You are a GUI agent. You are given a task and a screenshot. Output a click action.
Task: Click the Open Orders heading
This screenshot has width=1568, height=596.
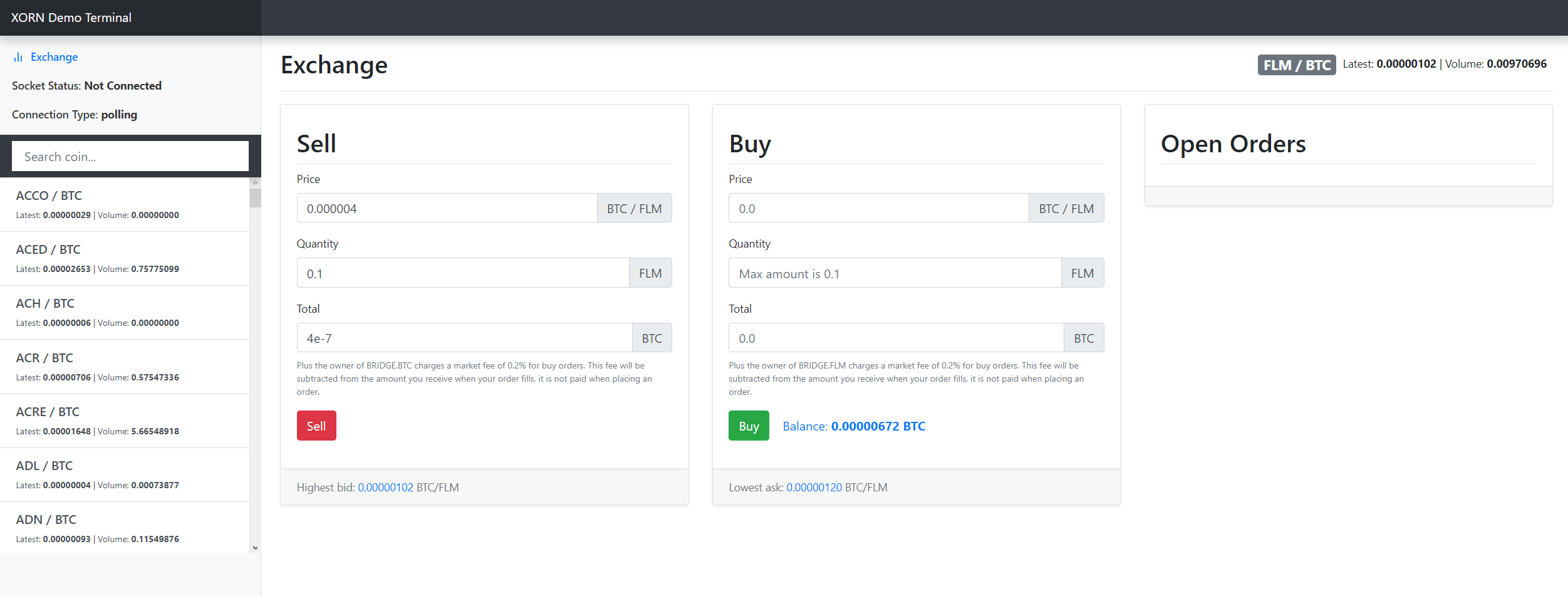click(1233, 144)
